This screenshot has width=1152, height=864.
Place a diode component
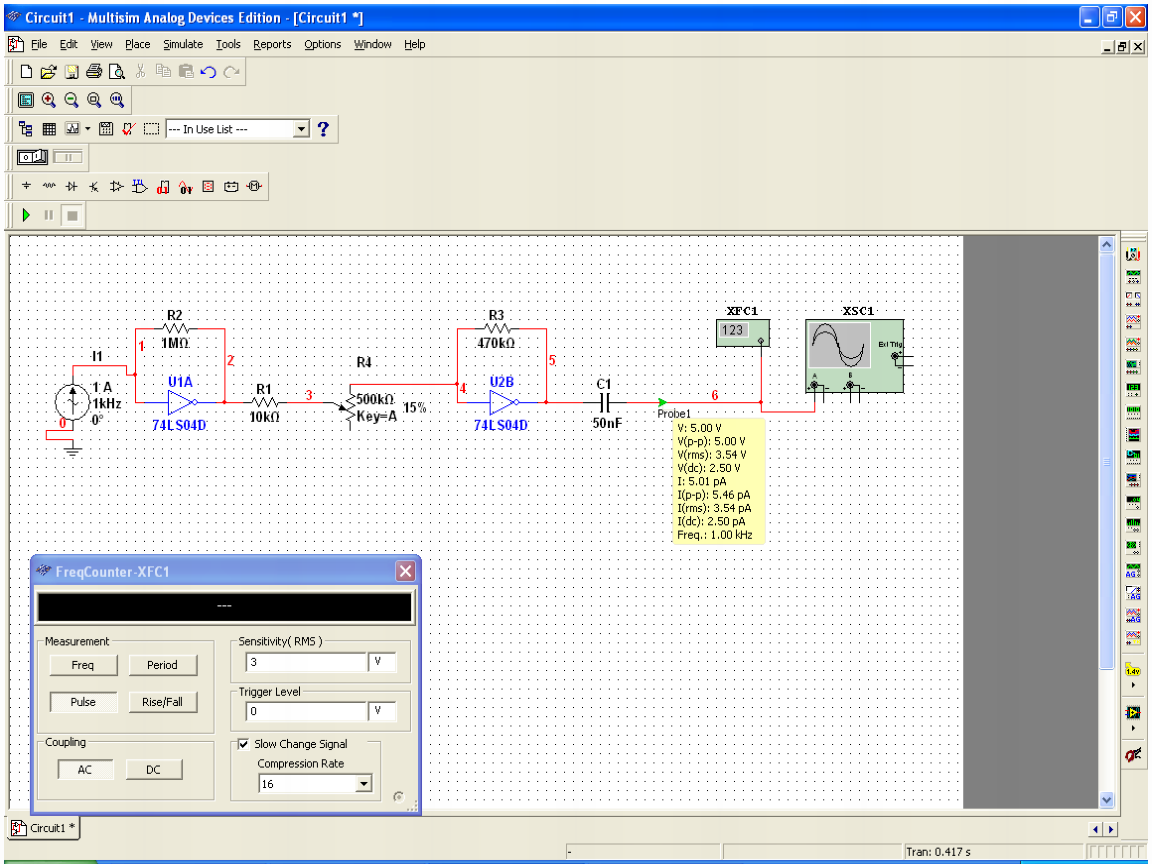71,187
